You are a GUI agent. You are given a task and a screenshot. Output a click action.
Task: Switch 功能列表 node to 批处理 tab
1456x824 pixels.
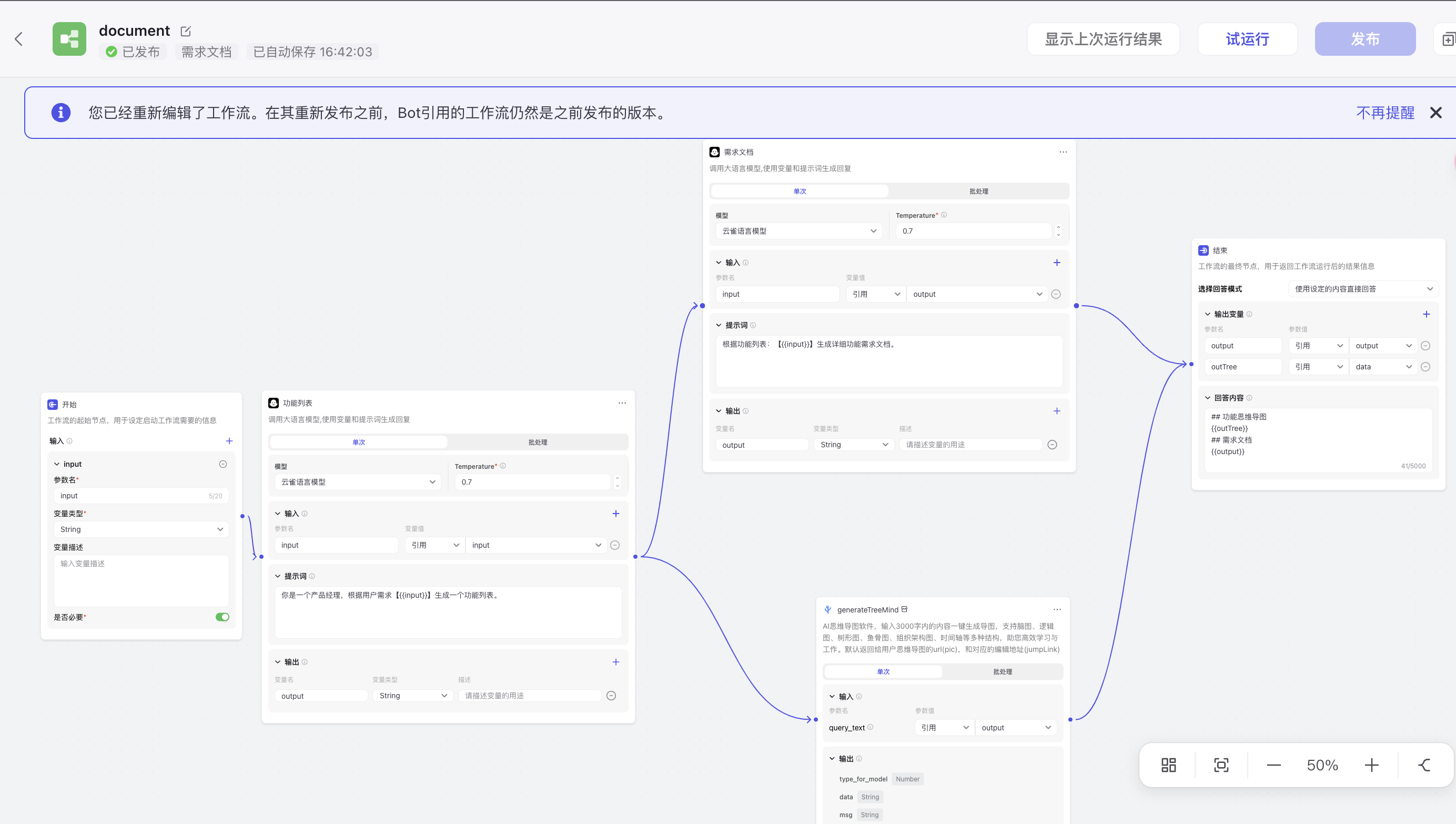pos(538,442)
